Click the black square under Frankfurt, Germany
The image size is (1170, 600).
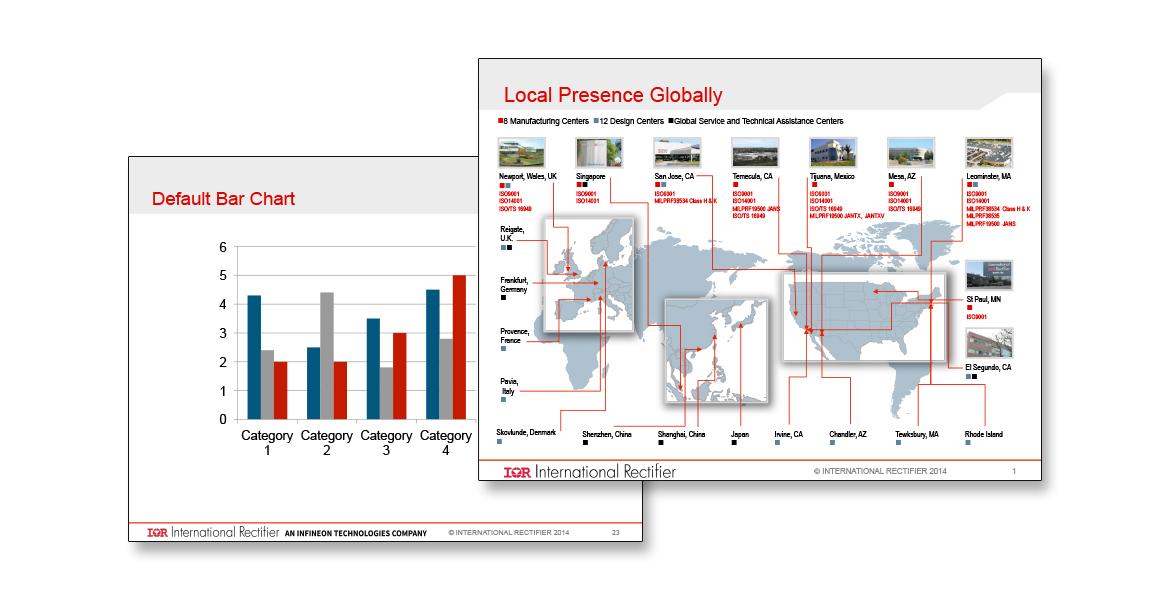click(x=503, y=297)
